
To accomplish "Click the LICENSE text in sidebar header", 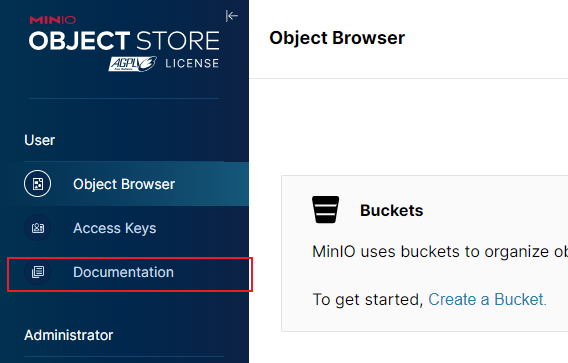I will [192, 63].
